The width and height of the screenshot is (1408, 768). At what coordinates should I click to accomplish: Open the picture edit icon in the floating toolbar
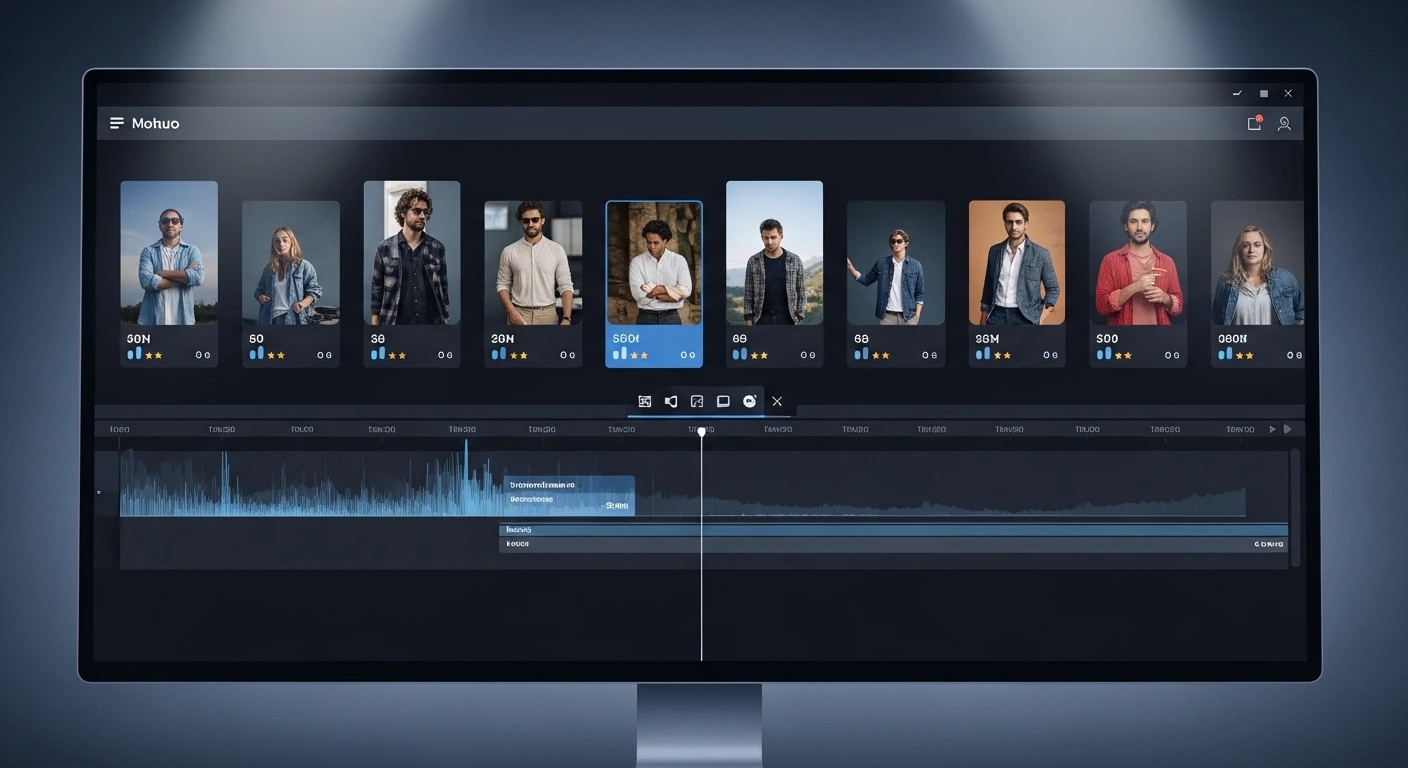pos(697,400)
